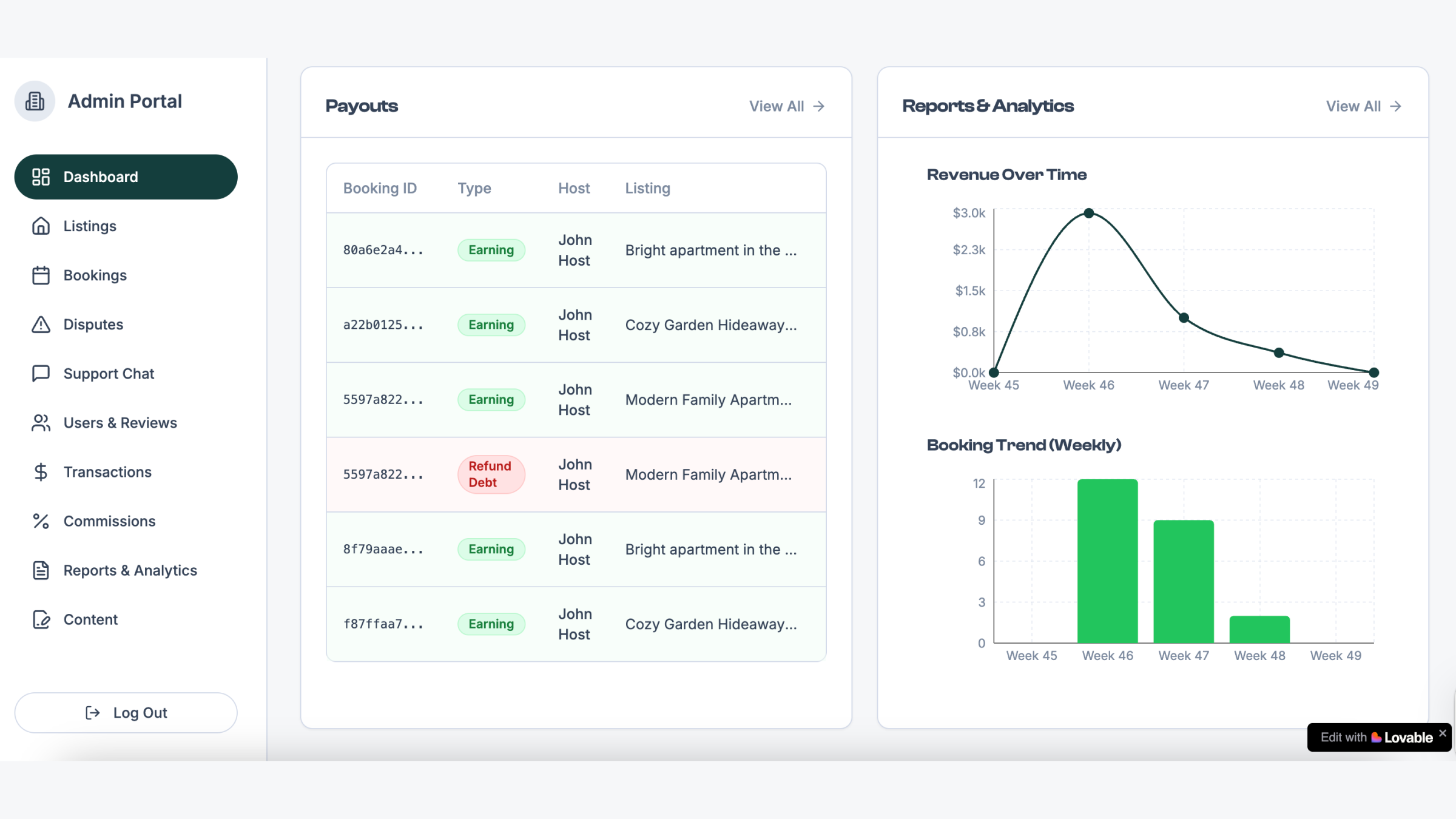The width and height of the screenshot is (1456, 819).
Task: Click the Week 47 booking bar
Action: pyautogui.click(x=1183, y=581)
